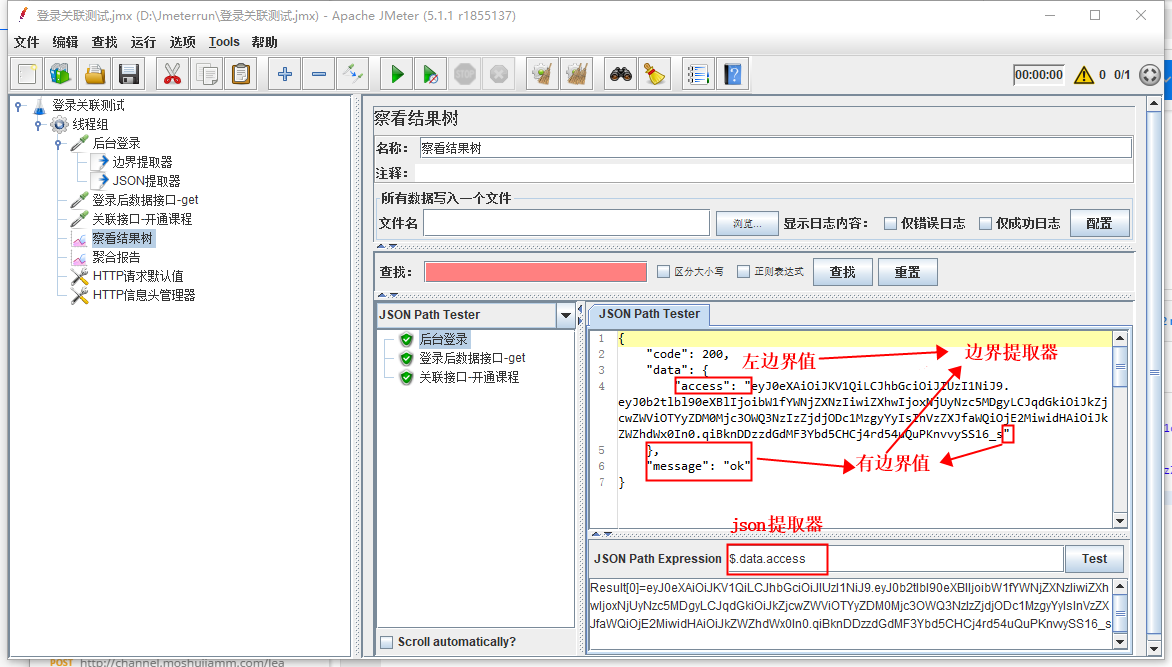1172x667 pixels.
Task: Open the 选项 menu
Action: coord(182,43)
